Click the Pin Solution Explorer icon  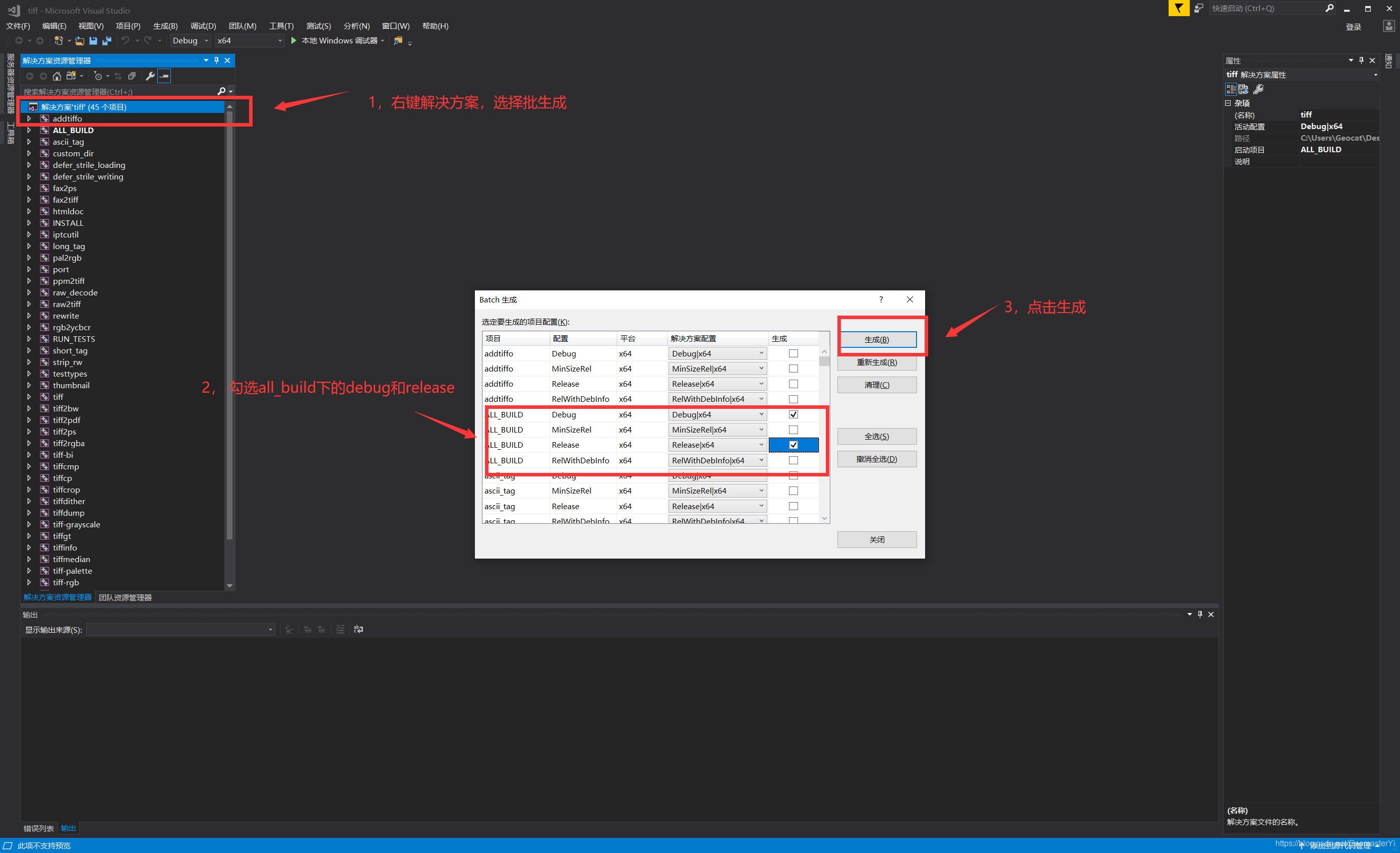(217, 61)
